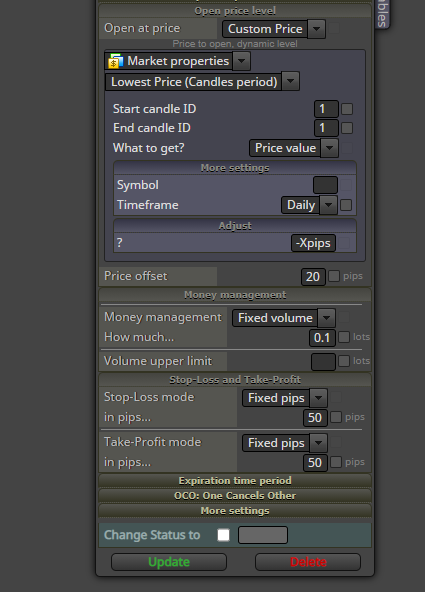Click the Start candle ID value field
This screenshot has width=425, height=592.
[x=326, y=109]
